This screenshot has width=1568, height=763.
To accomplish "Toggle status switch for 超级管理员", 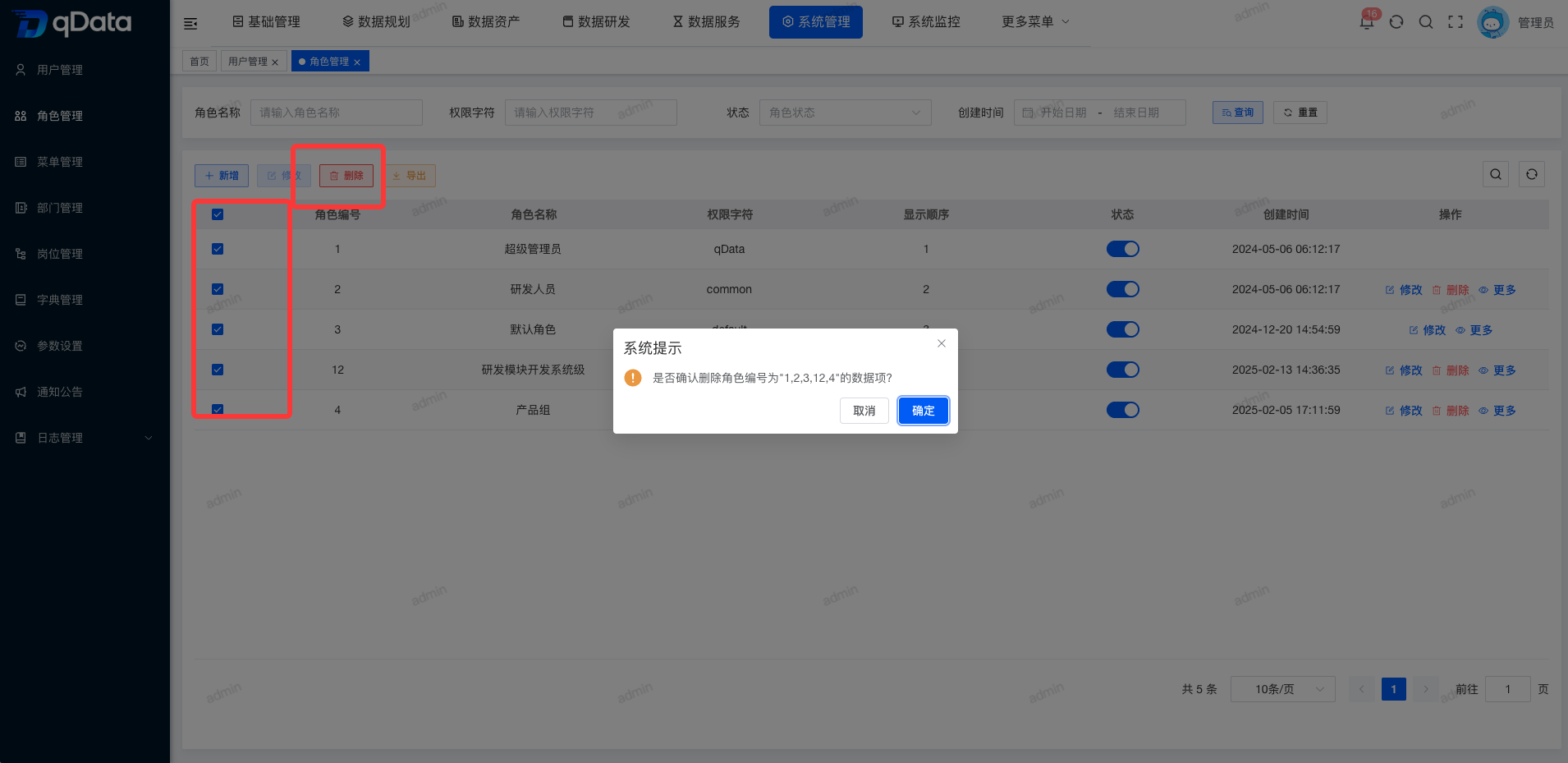I will point(1122,249).
